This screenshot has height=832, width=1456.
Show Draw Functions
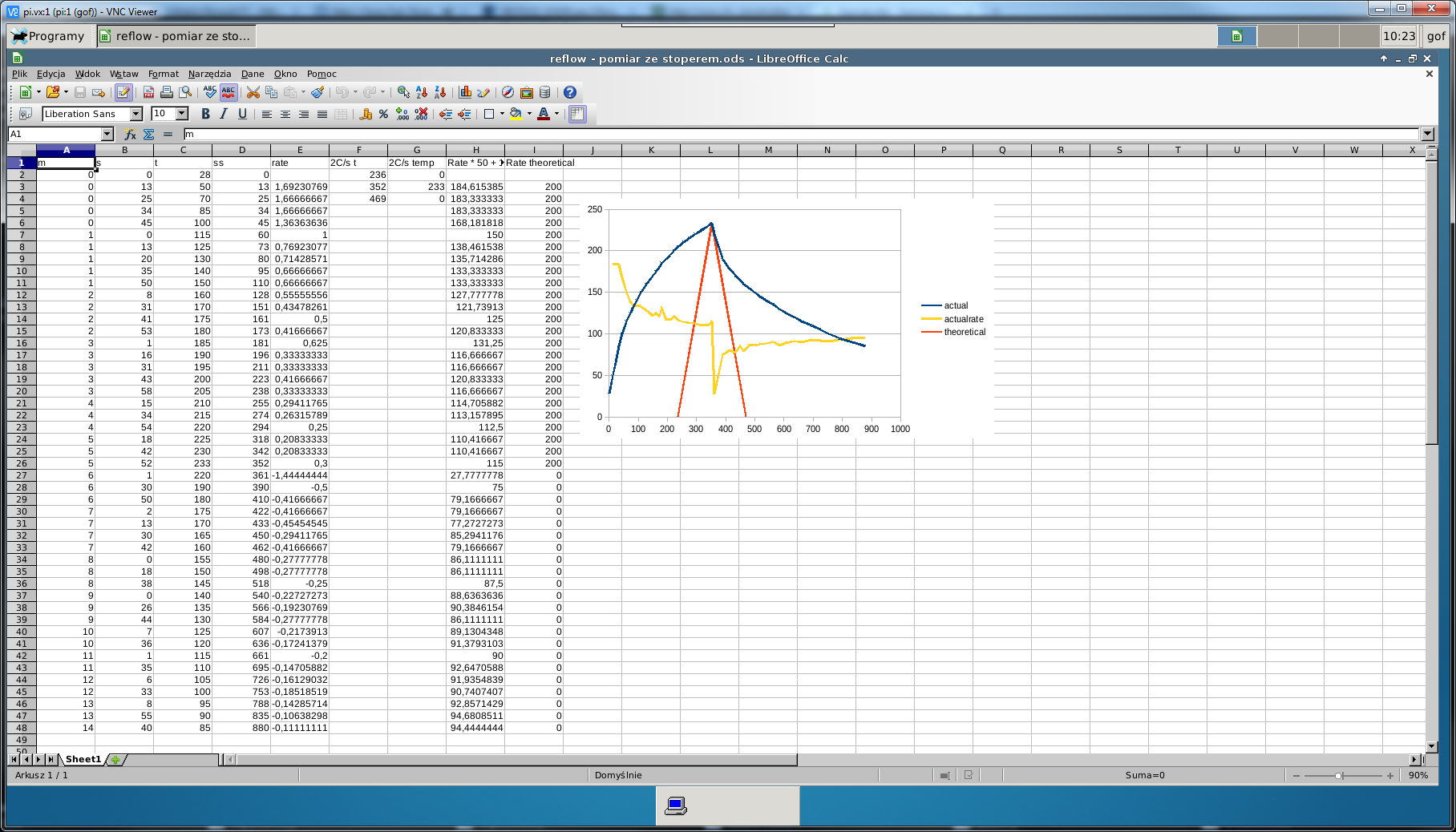483,92
